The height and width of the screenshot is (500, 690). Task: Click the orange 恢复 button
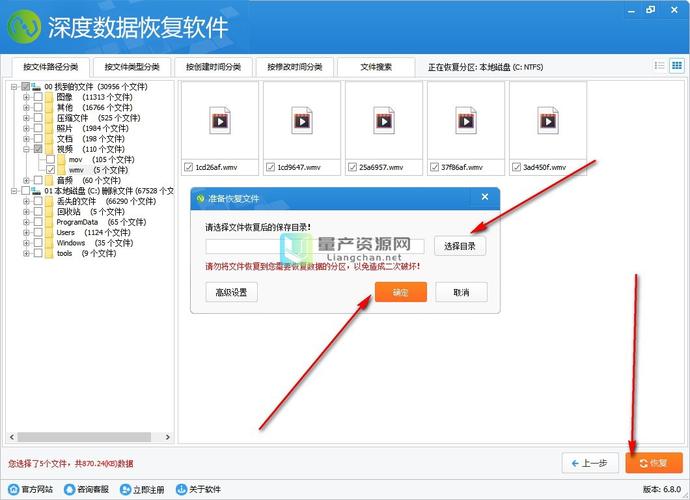click(654, 463)
